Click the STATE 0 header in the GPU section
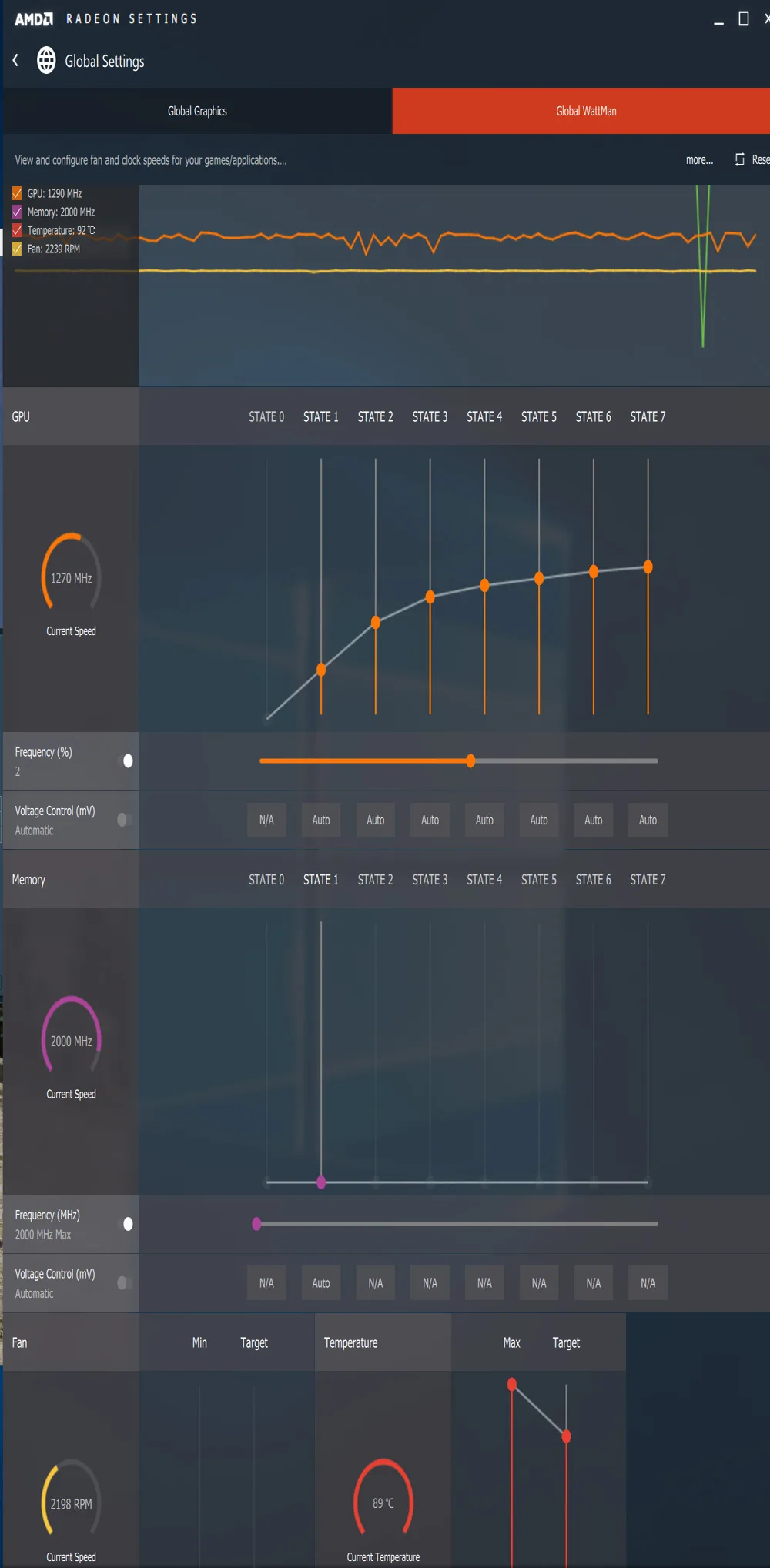770x1568 pixels. click(266, 416)
